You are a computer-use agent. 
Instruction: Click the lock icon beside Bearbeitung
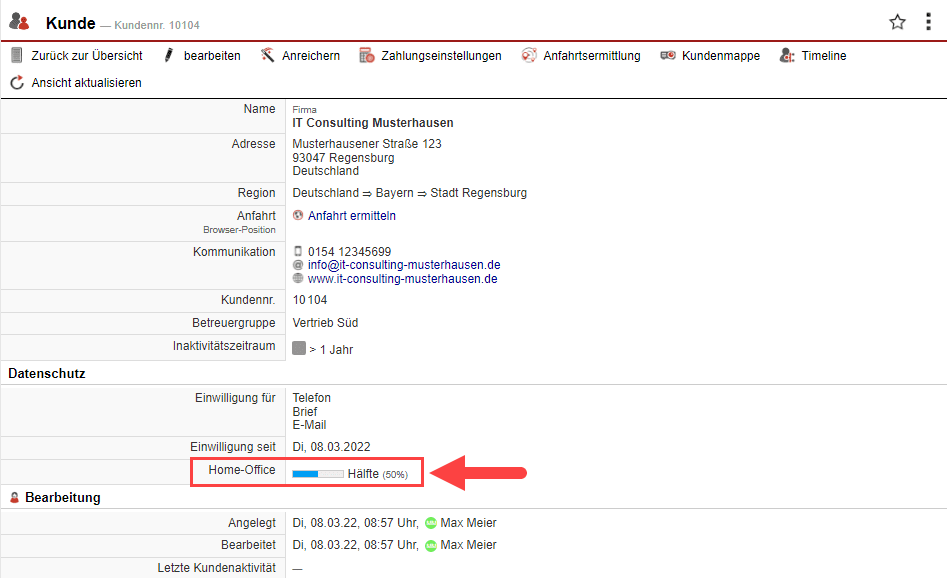[x=15, y=498]
